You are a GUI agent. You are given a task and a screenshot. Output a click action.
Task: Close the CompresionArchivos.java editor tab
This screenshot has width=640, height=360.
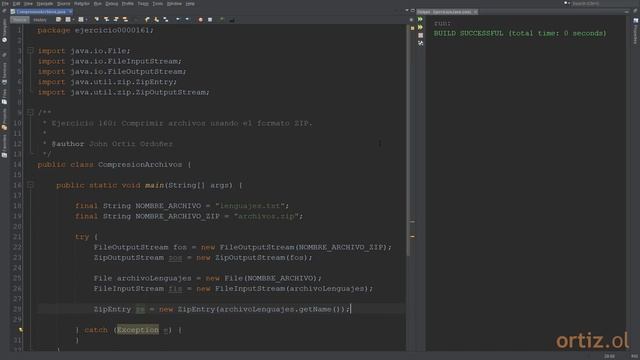pos(70,12)
